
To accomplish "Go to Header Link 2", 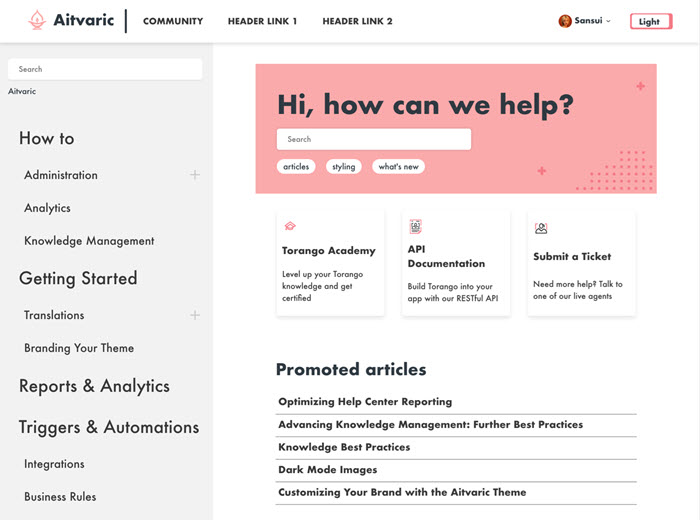I will pos(357,21).
